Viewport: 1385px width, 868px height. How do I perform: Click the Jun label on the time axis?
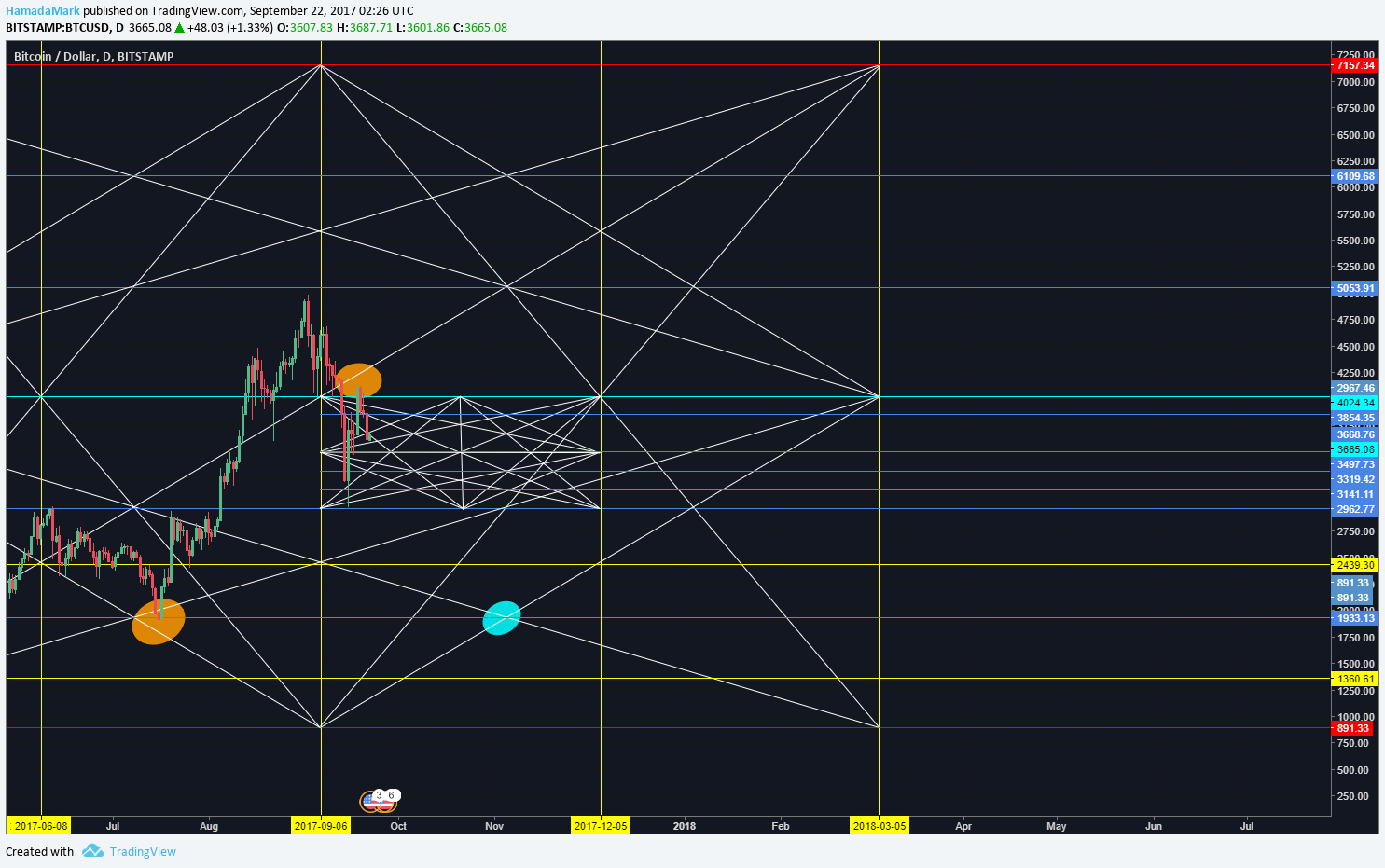pos(1154,826)
